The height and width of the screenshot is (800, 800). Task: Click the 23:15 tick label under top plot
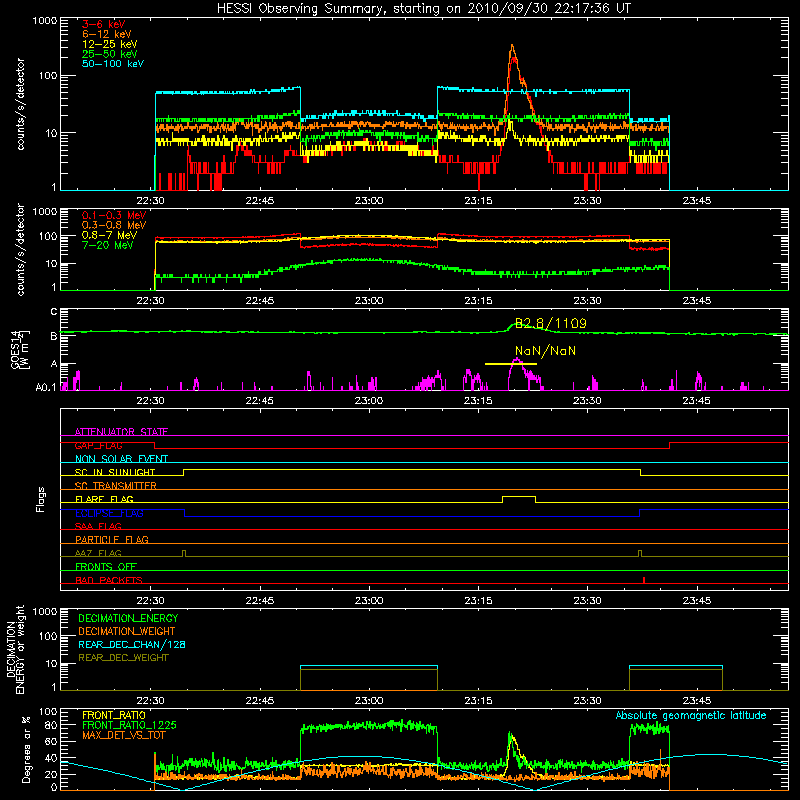[x=478, y=201]
